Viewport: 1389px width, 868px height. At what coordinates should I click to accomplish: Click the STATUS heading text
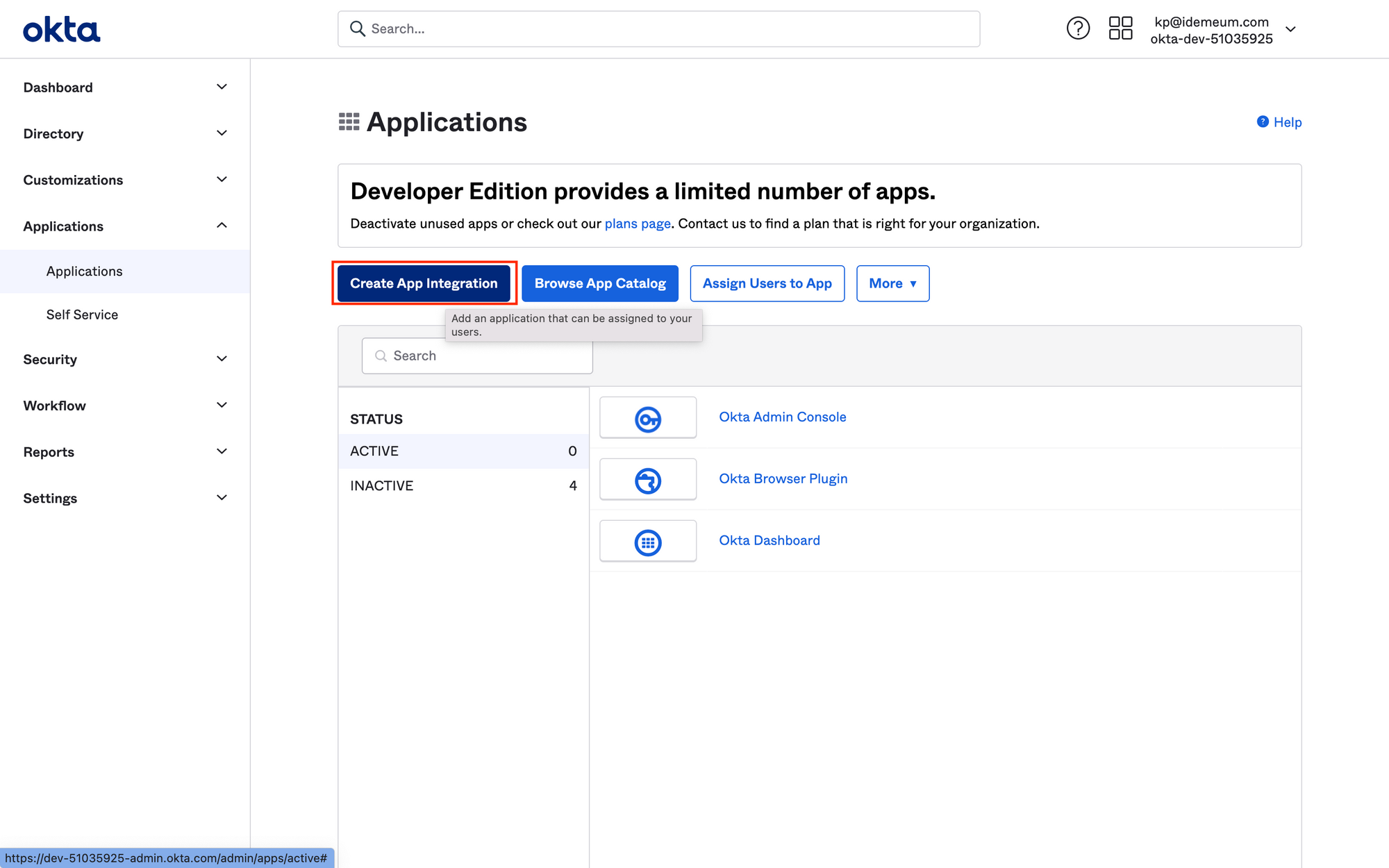376,419
